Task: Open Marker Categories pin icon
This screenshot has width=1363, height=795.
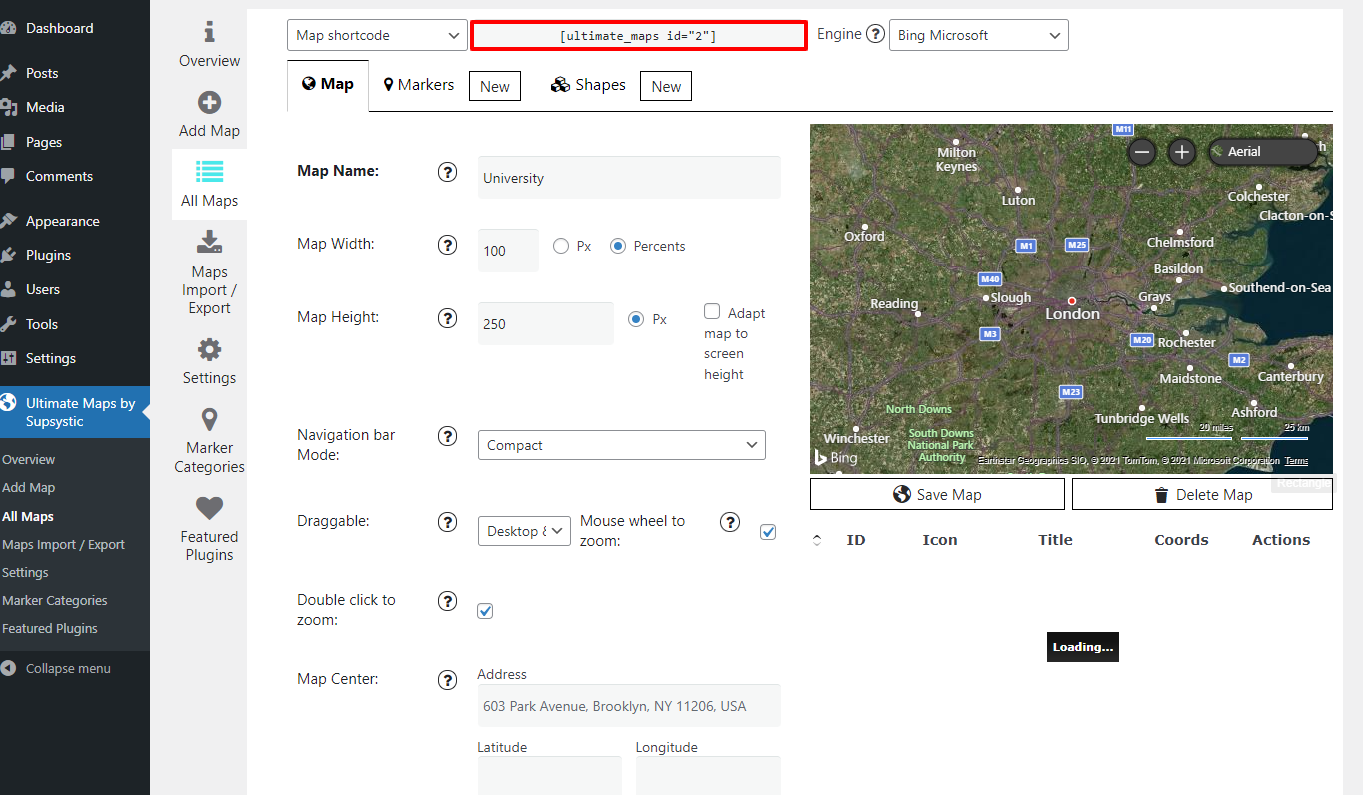Action: tap(209, 419)
